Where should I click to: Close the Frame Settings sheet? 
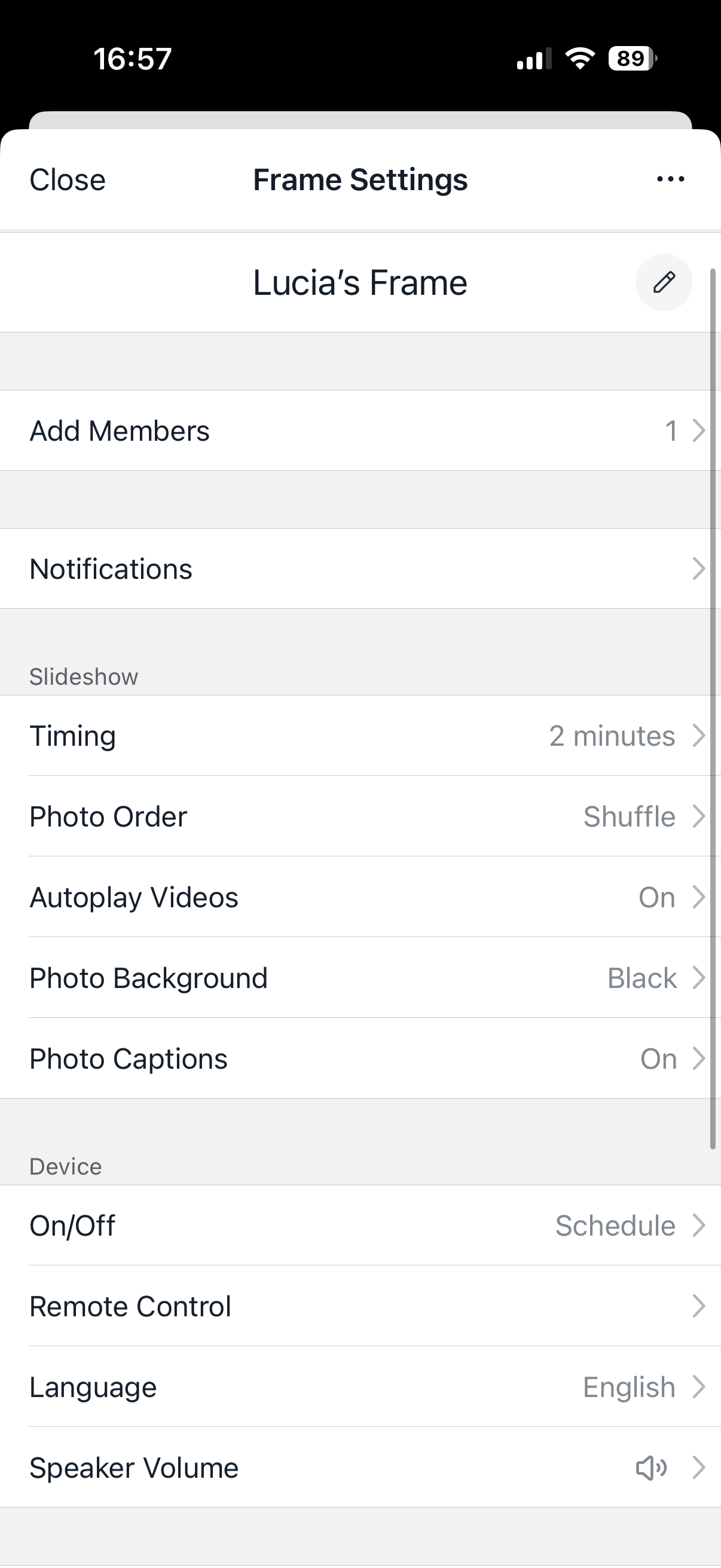pyautogui.click(x=68, y=180)
